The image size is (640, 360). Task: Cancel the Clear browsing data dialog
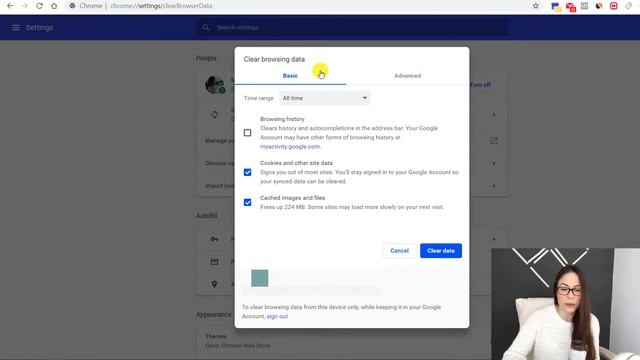[x=399, y=251]
